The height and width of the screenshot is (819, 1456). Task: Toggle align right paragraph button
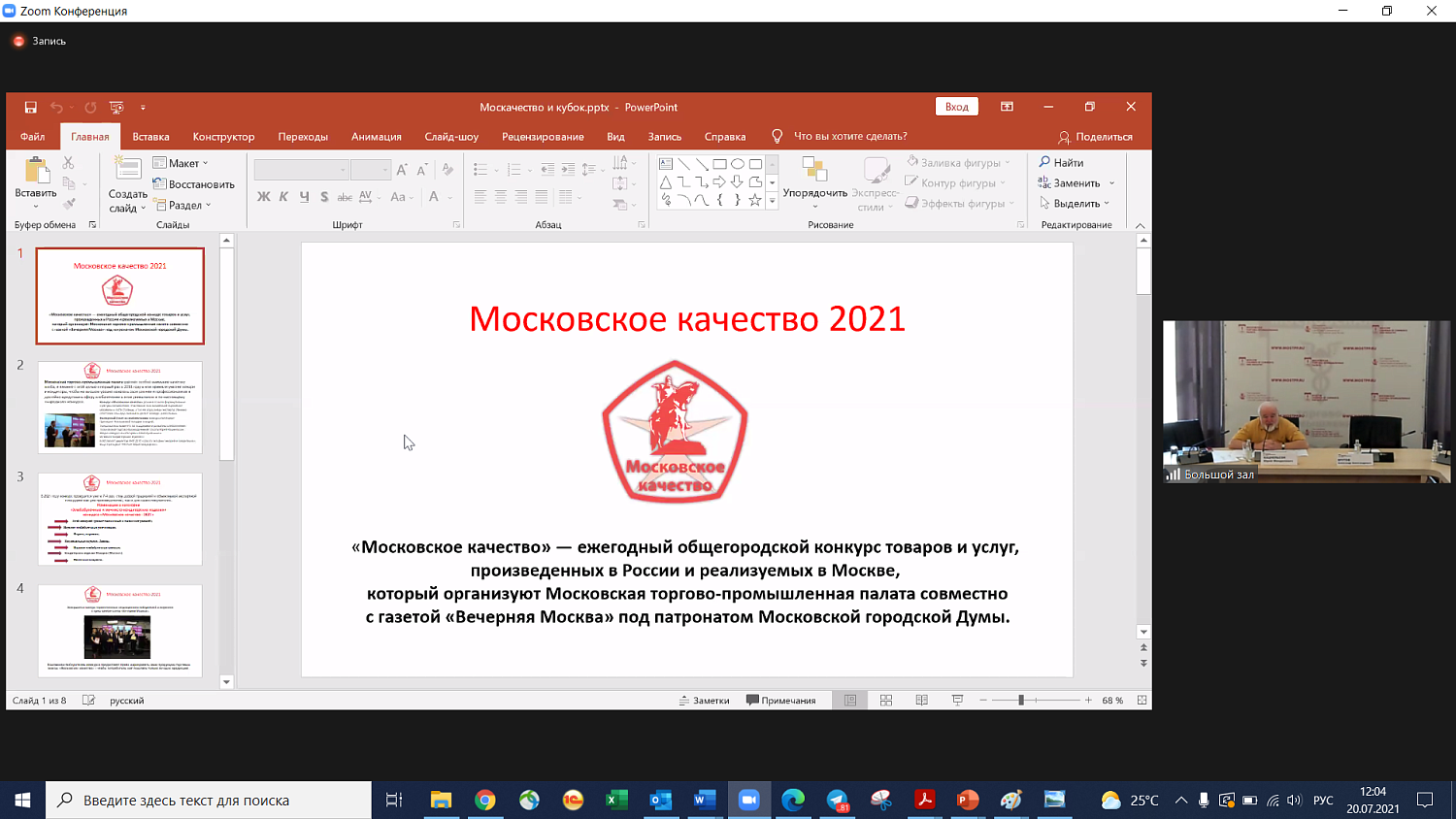pos(521,197)
